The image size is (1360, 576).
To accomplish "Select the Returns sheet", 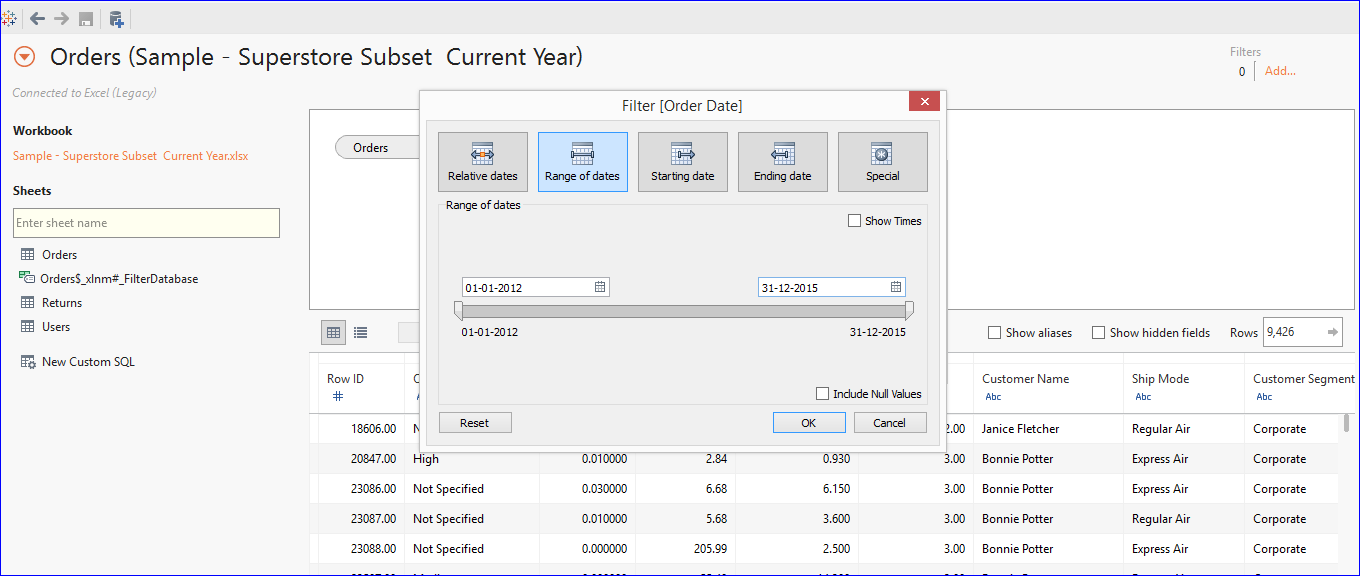I will pyautogui.click(x=63, y=302).
